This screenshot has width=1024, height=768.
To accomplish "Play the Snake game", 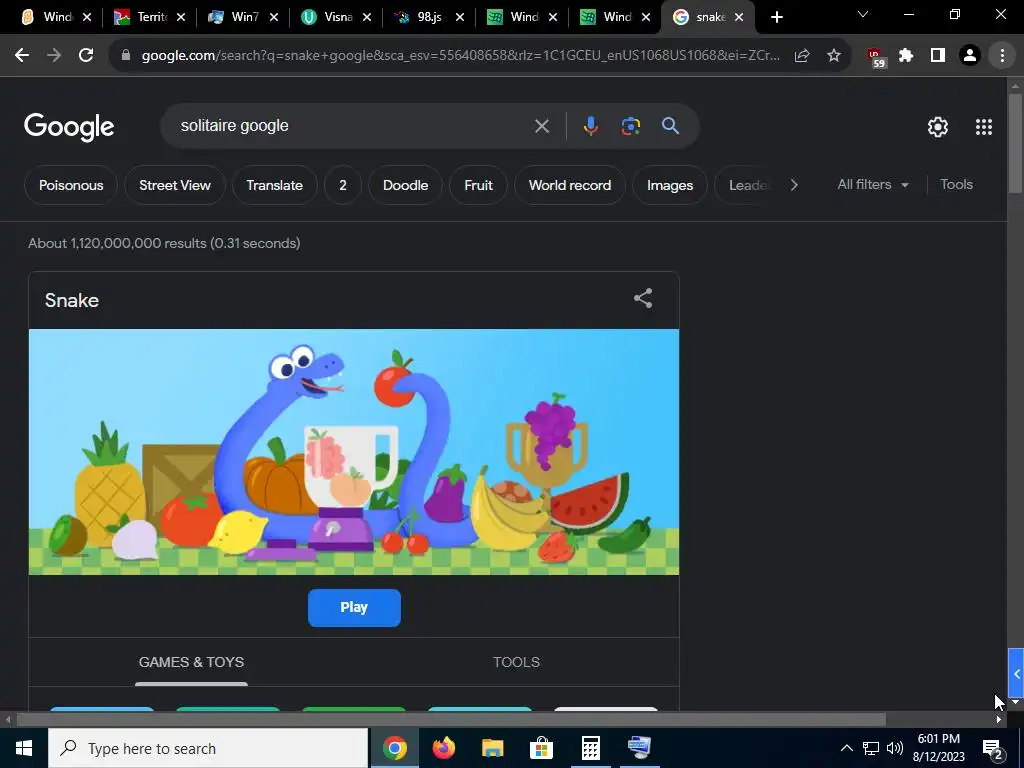I will click(x=354, y=607).
